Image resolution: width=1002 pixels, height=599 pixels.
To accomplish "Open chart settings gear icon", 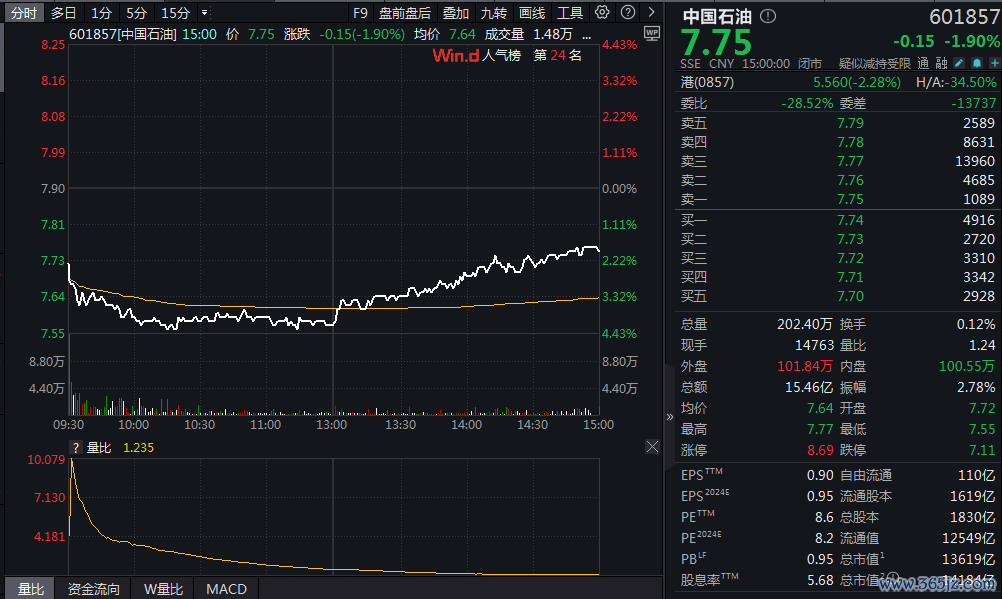I will [x=601, y=13].
